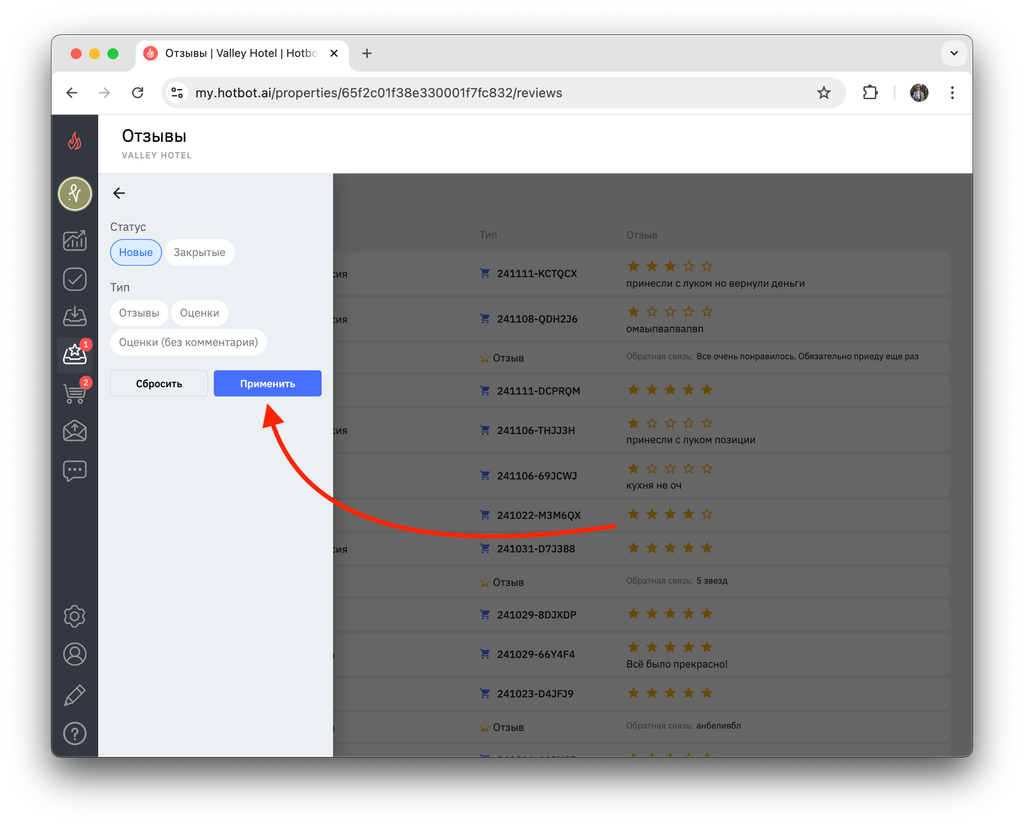
Task: Click the Применить apply button
Action: click(x=267, y=383)
